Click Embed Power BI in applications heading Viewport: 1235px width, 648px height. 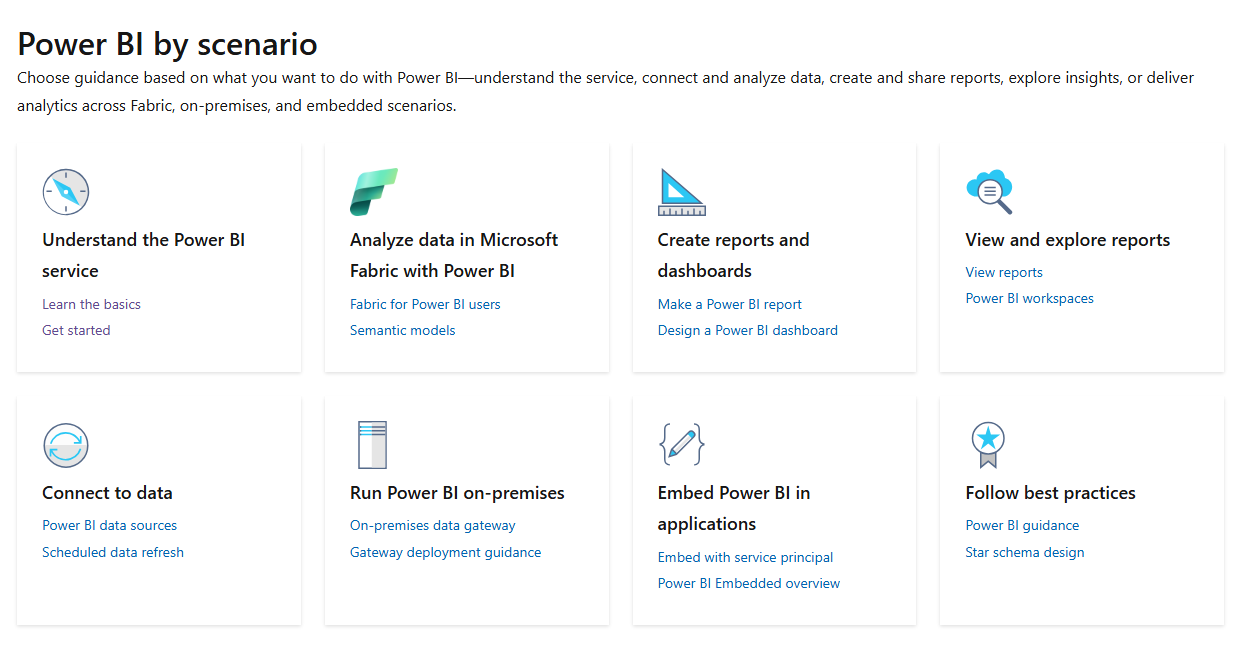click(734, 508)
